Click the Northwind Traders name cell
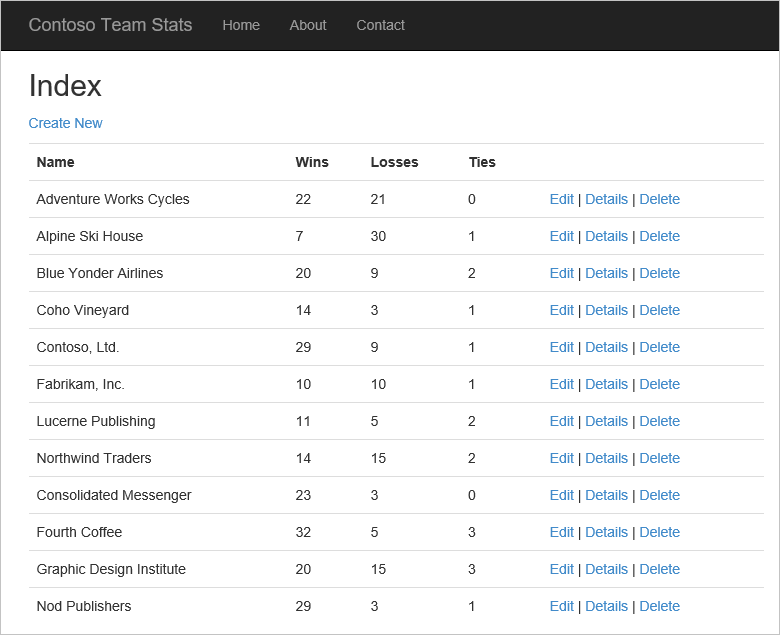Screen dimensions: 780x635 94,458
